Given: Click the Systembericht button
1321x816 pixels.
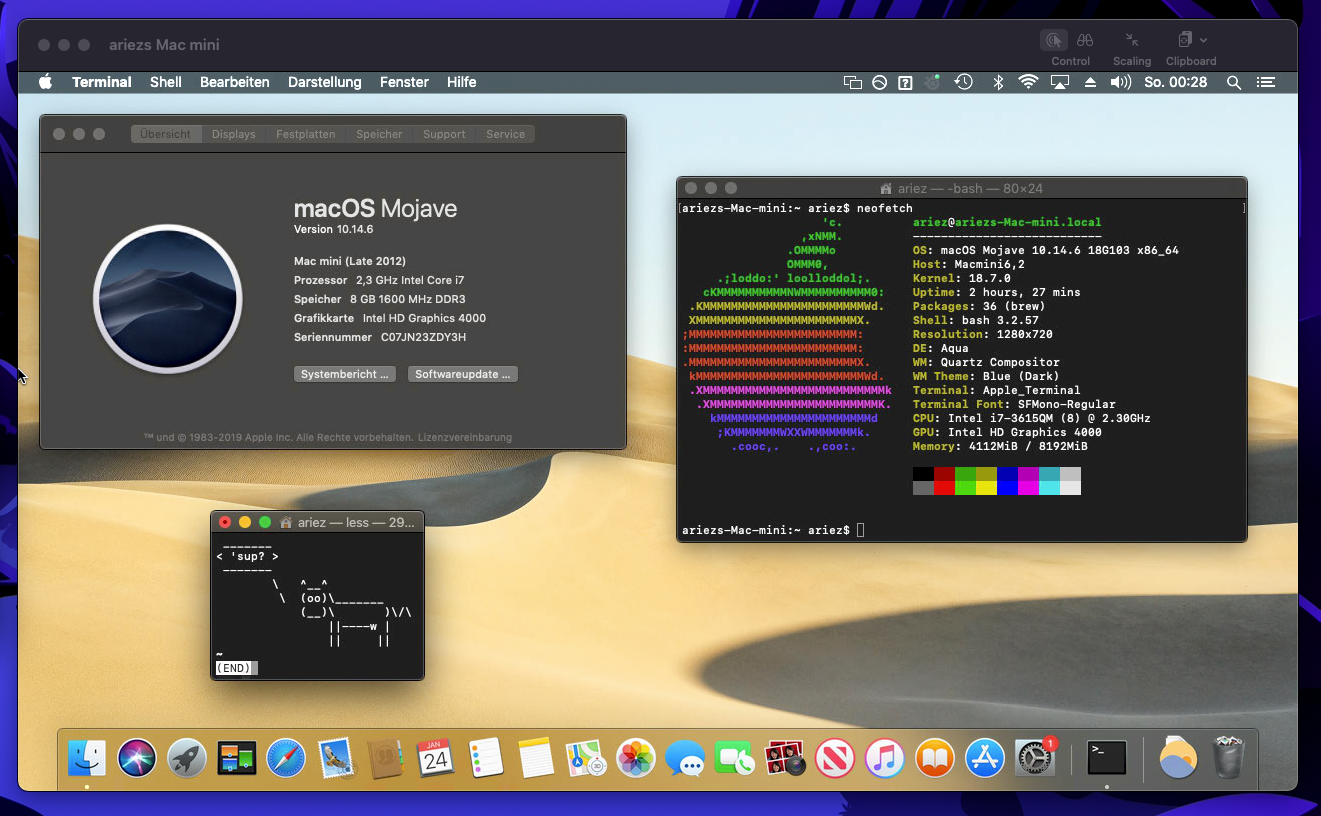Looking at the screenshot, I should point(346,374).
